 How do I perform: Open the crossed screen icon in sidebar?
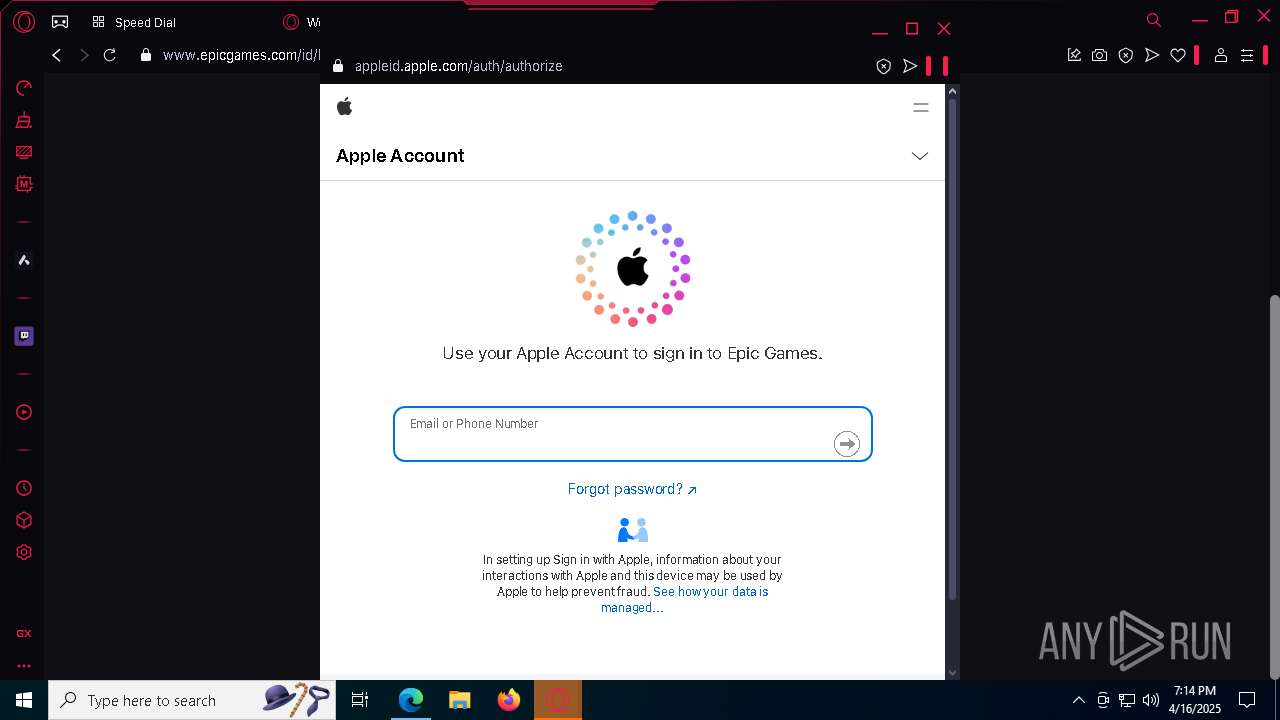click(x=24, y=152)
